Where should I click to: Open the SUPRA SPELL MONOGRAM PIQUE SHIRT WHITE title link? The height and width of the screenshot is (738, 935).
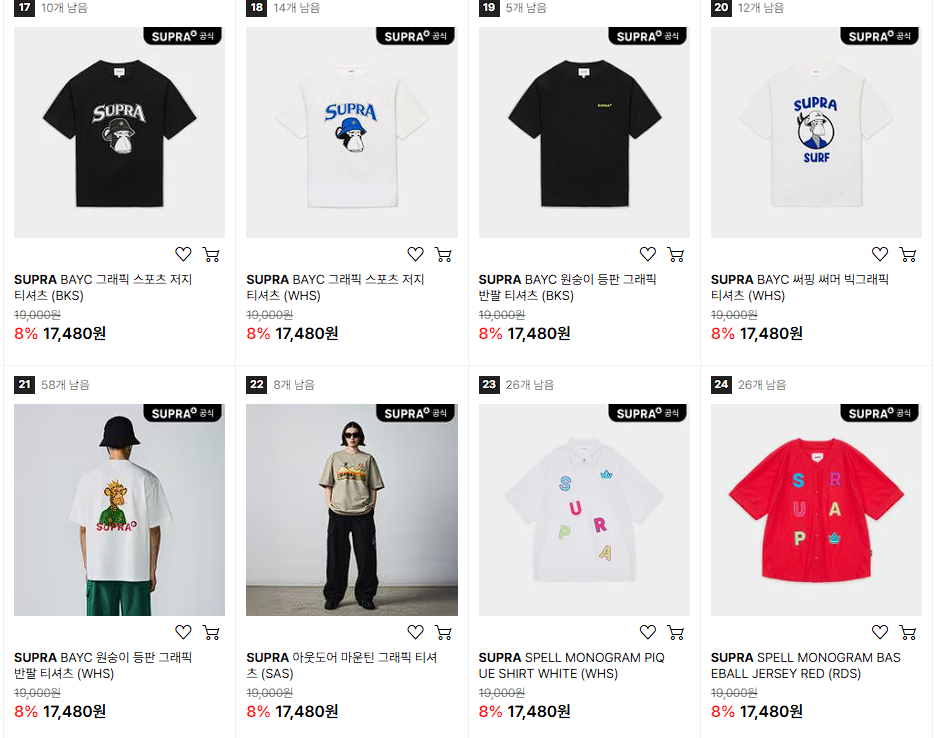tap(571, 665)
